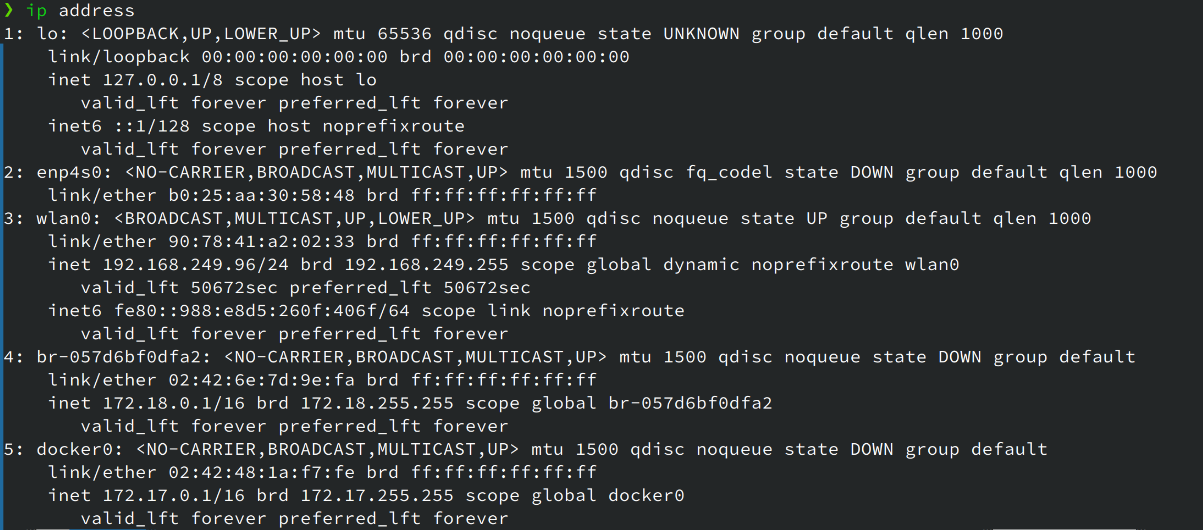Image resolution: width=1203 pixels, height=530 pixels.
Task: Click the prompt chevron before ip address
Action: coord(9,11)
